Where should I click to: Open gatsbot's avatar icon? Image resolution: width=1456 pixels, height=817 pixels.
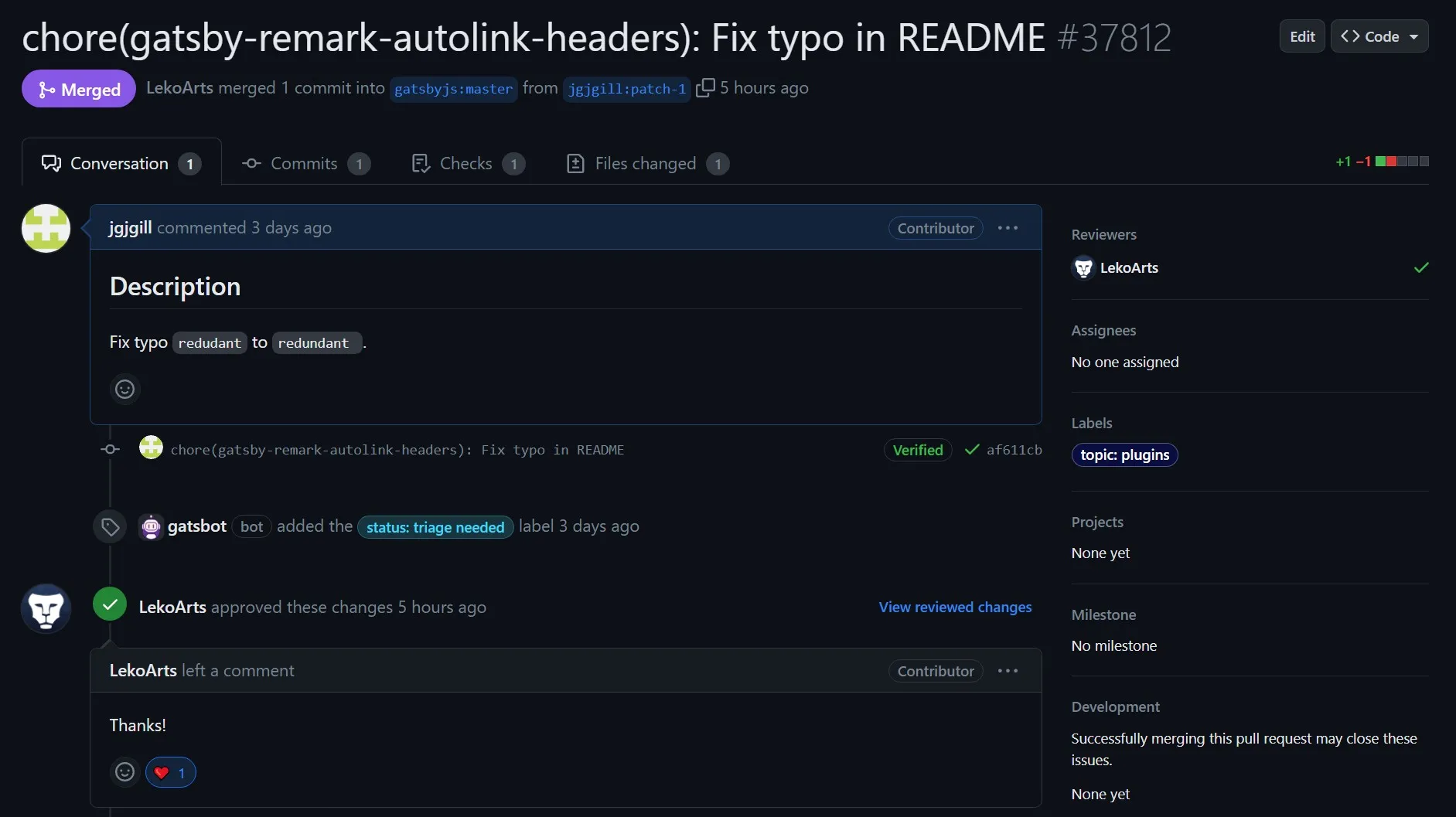pos(151,527)
